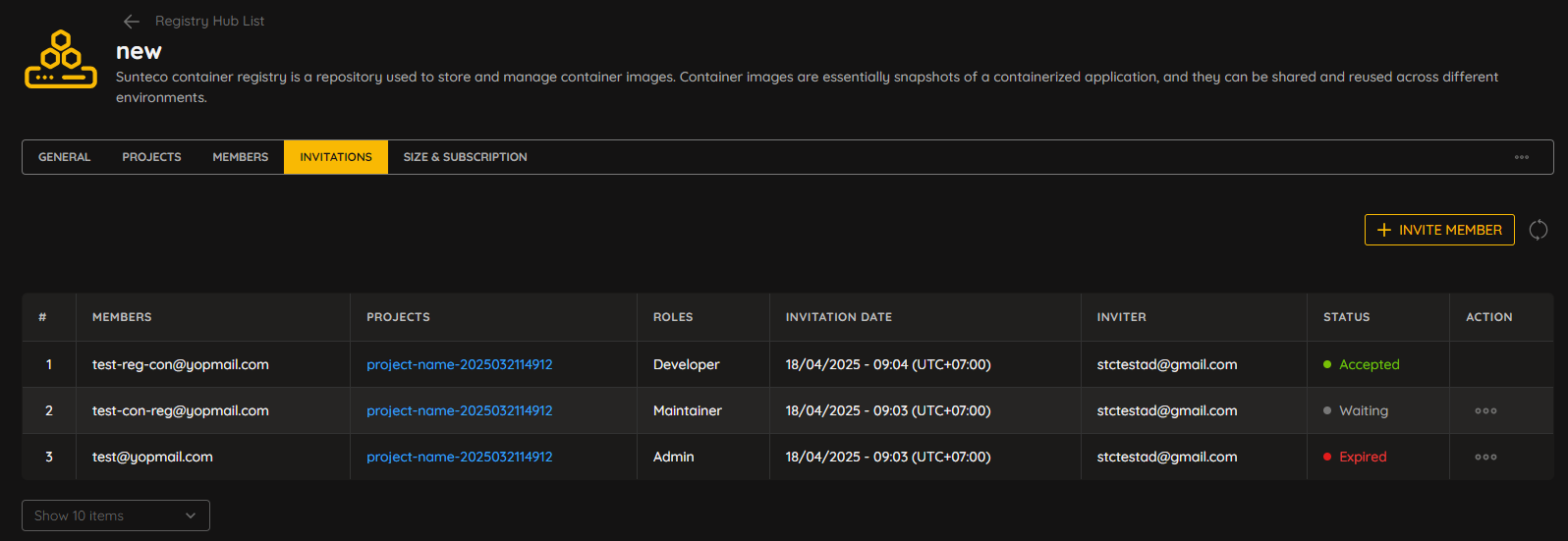Click inviter email in the Accepted row

coord(1167,364)
